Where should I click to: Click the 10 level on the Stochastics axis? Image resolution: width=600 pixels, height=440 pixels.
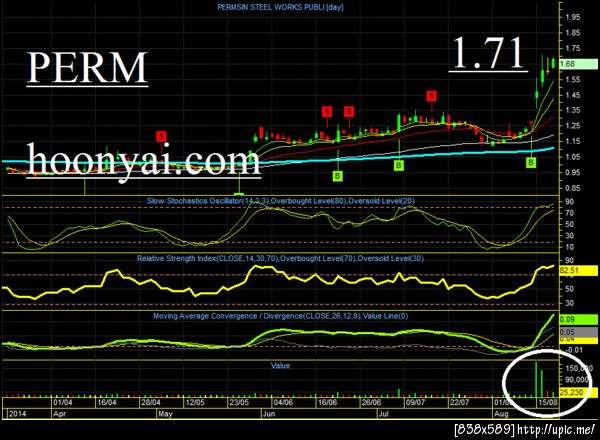(569, 247)
